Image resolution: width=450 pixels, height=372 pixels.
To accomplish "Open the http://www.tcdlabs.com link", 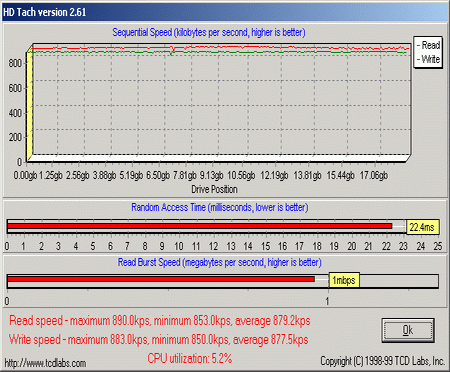I will click(x=46, y=363).
